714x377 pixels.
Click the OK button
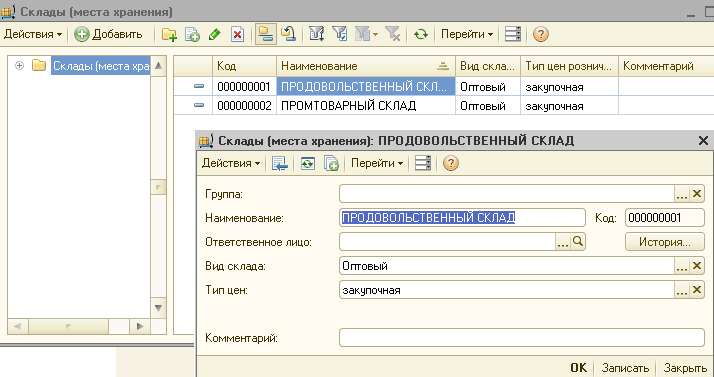pos(578,367)
